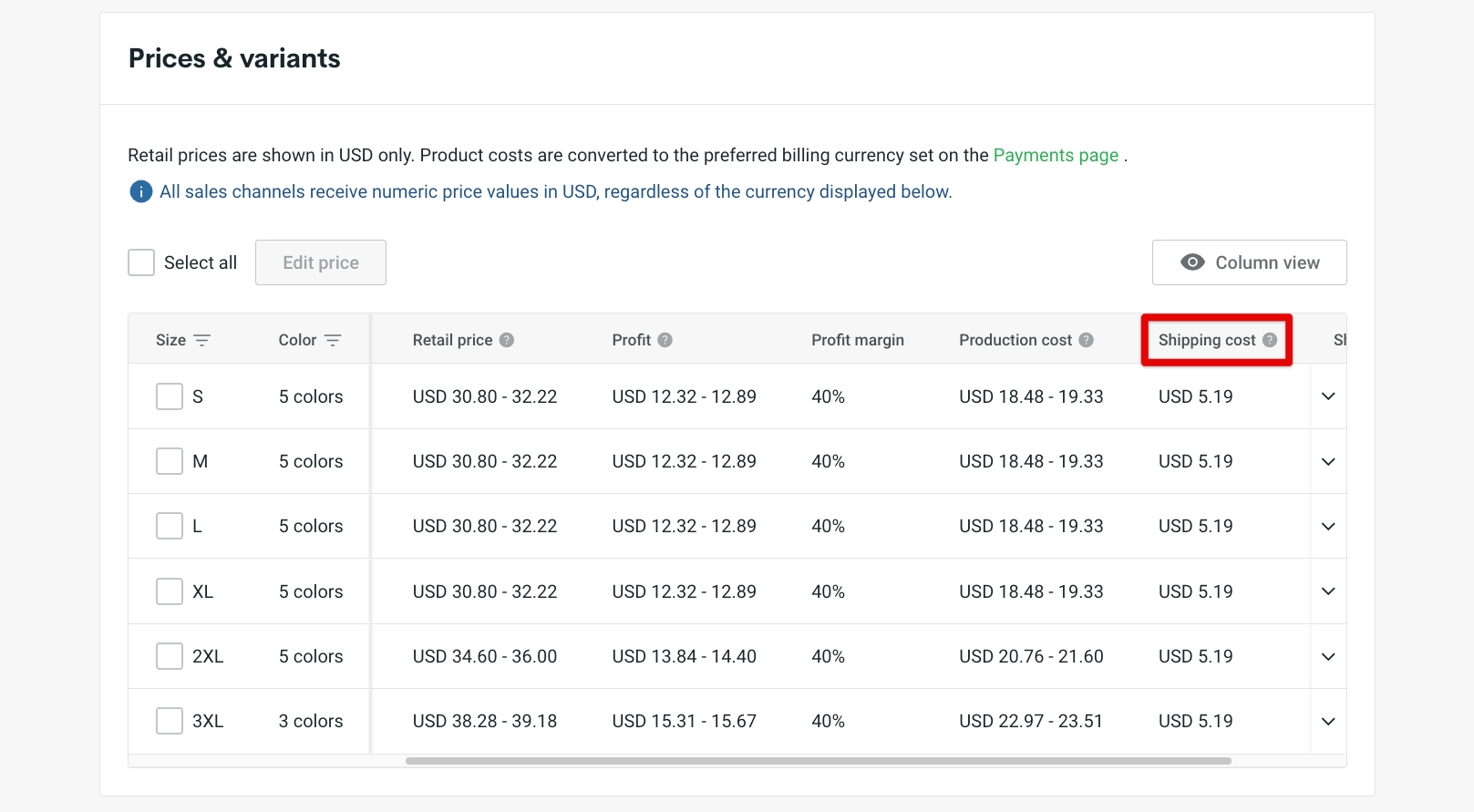Click the eye icon in Column view
1474x812 pixels.
coord(1192,262)
